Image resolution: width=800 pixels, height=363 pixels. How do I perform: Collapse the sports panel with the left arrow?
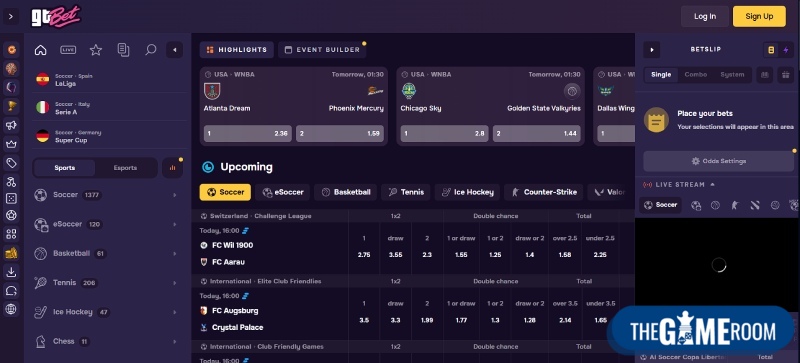174,50
